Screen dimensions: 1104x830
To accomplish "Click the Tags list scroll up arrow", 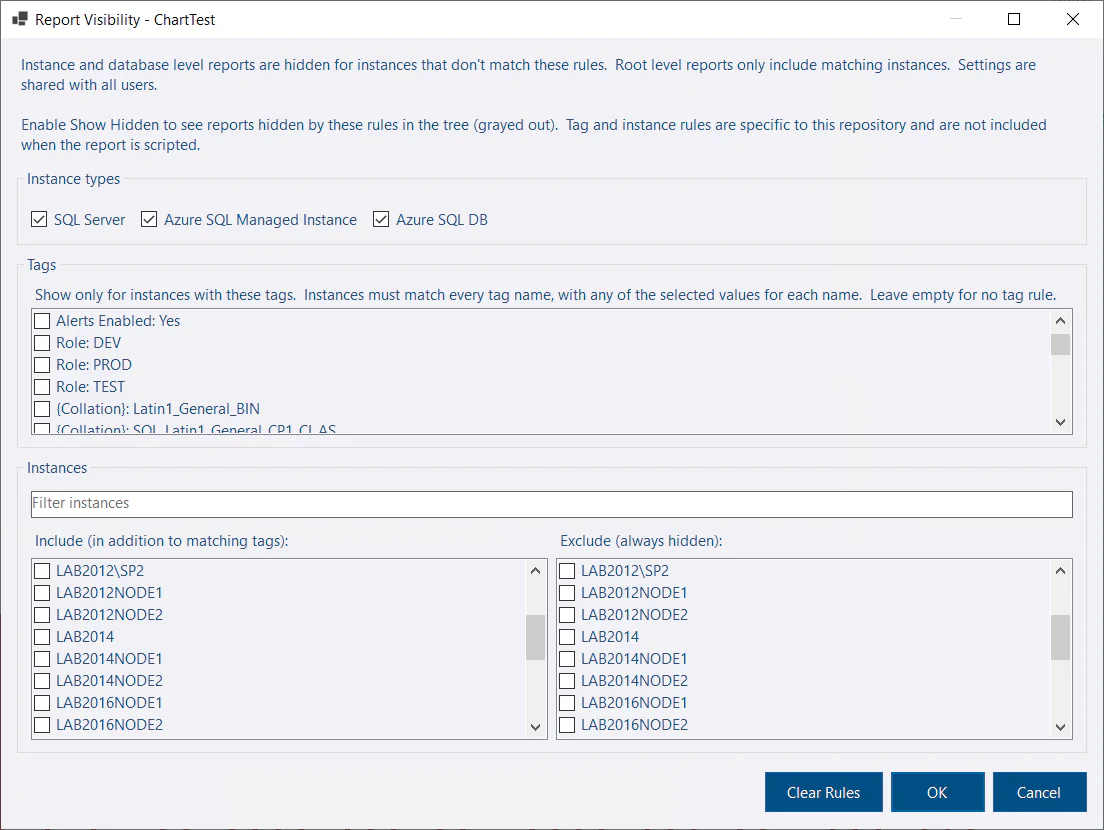I will pos(1060,321).
